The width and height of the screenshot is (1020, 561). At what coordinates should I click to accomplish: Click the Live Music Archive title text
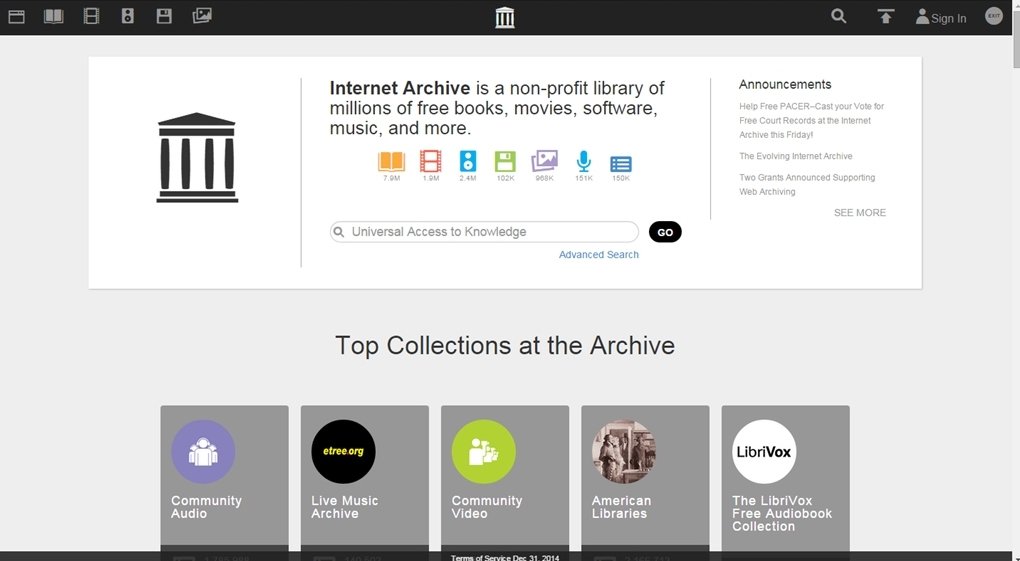345,507
